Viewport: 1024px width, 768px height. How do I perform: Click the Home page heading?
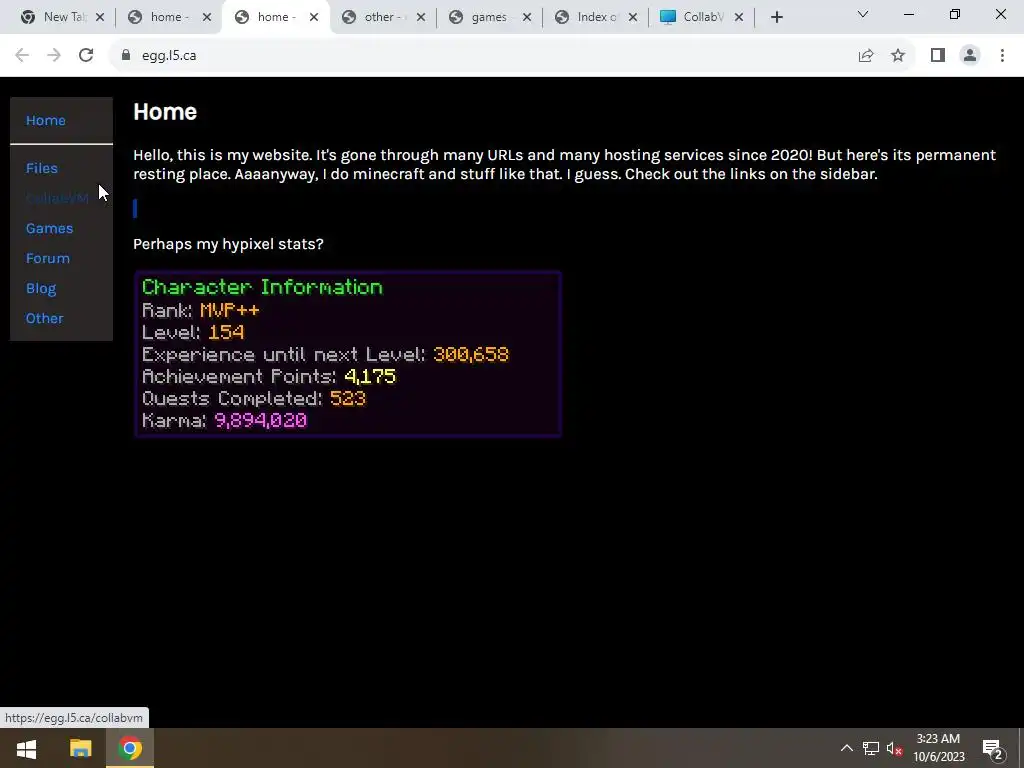165,112
